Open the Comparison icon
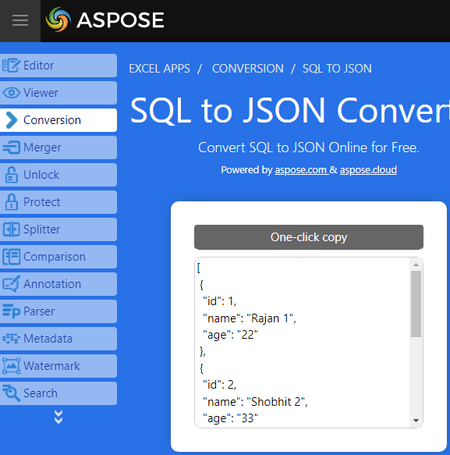Screen dimensions: 450x455 coord(11,257)
